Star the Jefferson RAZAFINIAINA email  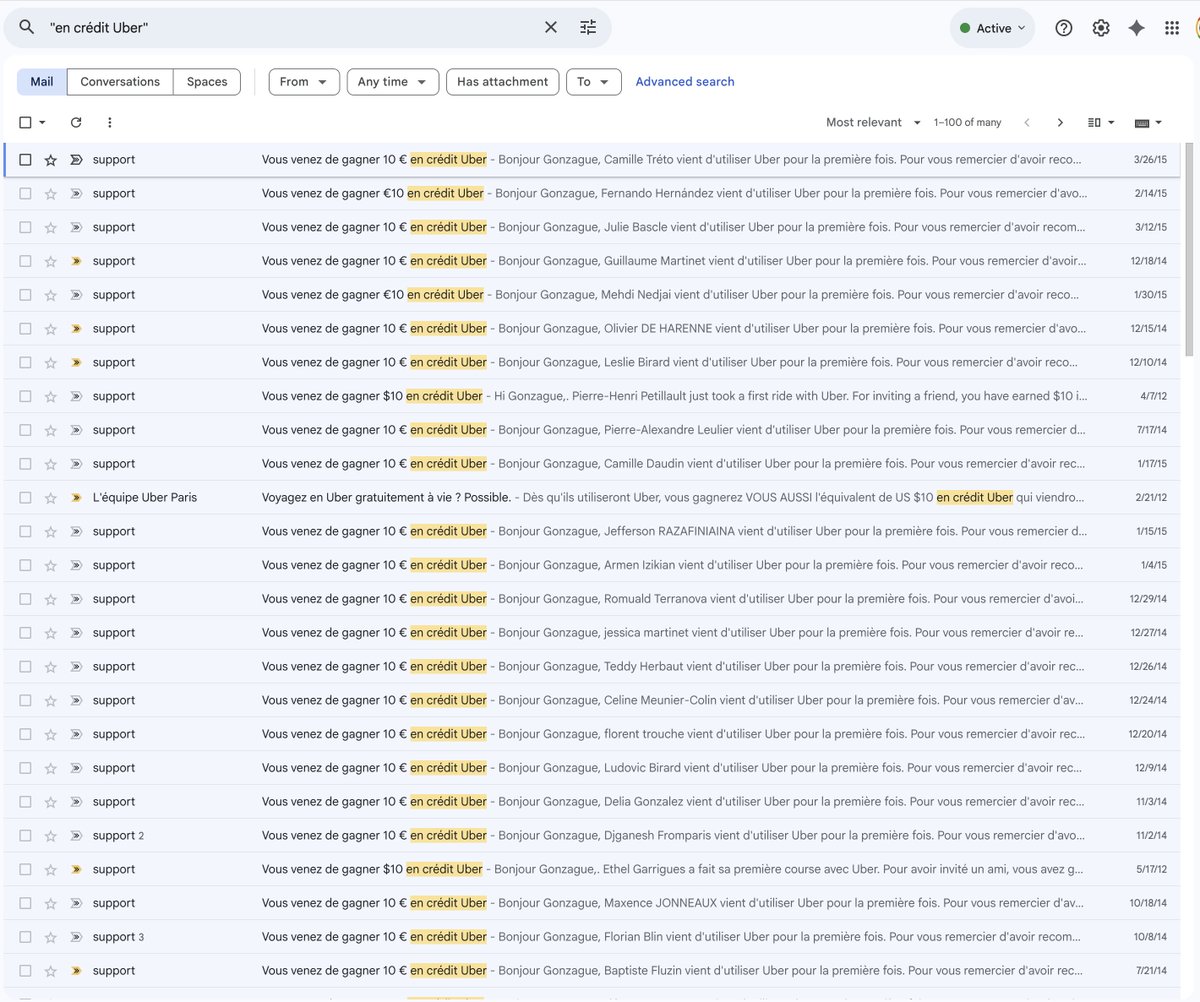tap(51, 531)
